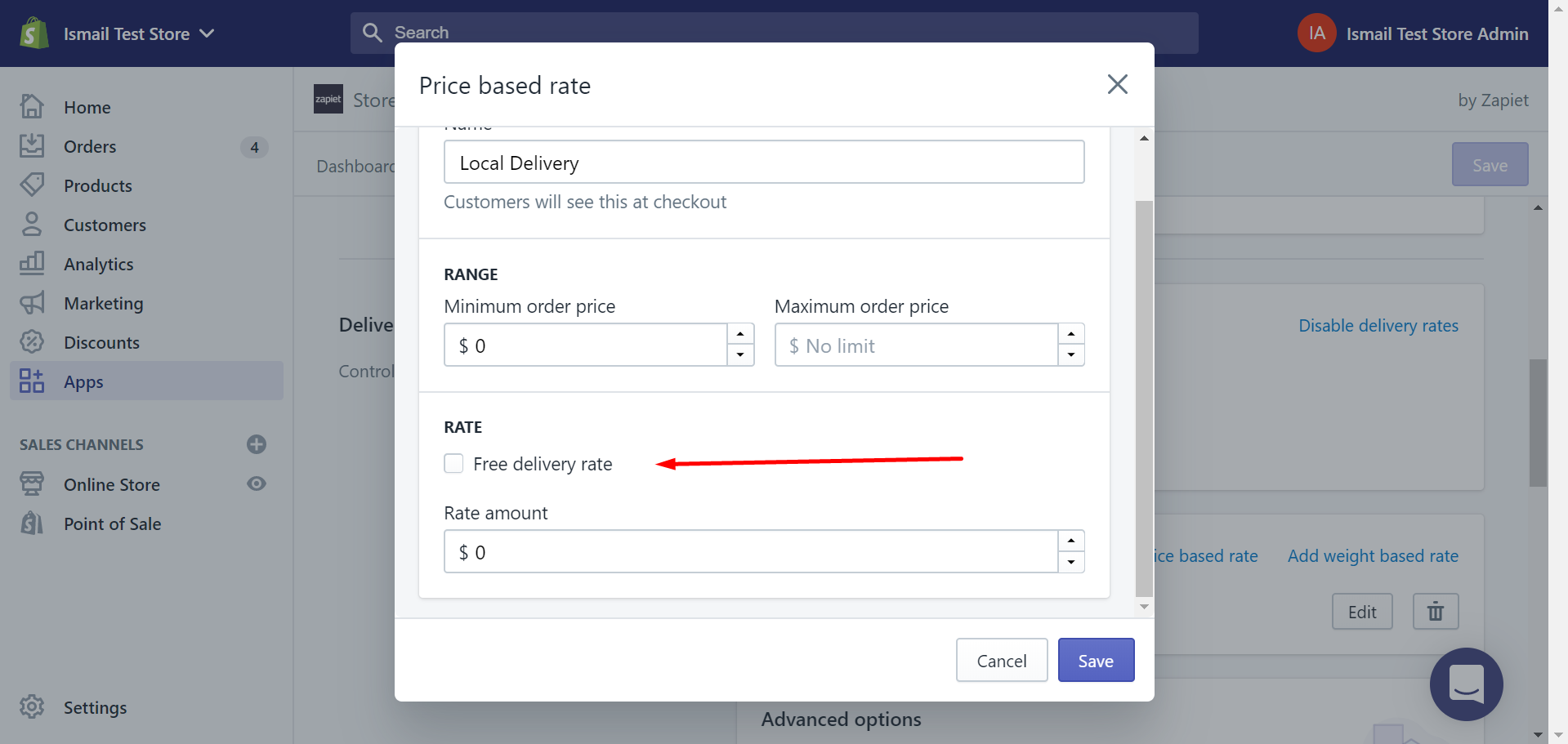Click the Zapiet app logo icon

pyautogui.click(x=328, y=99)
